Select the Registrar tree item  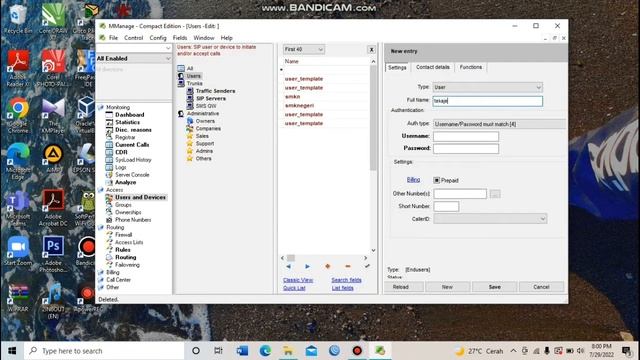125,137
